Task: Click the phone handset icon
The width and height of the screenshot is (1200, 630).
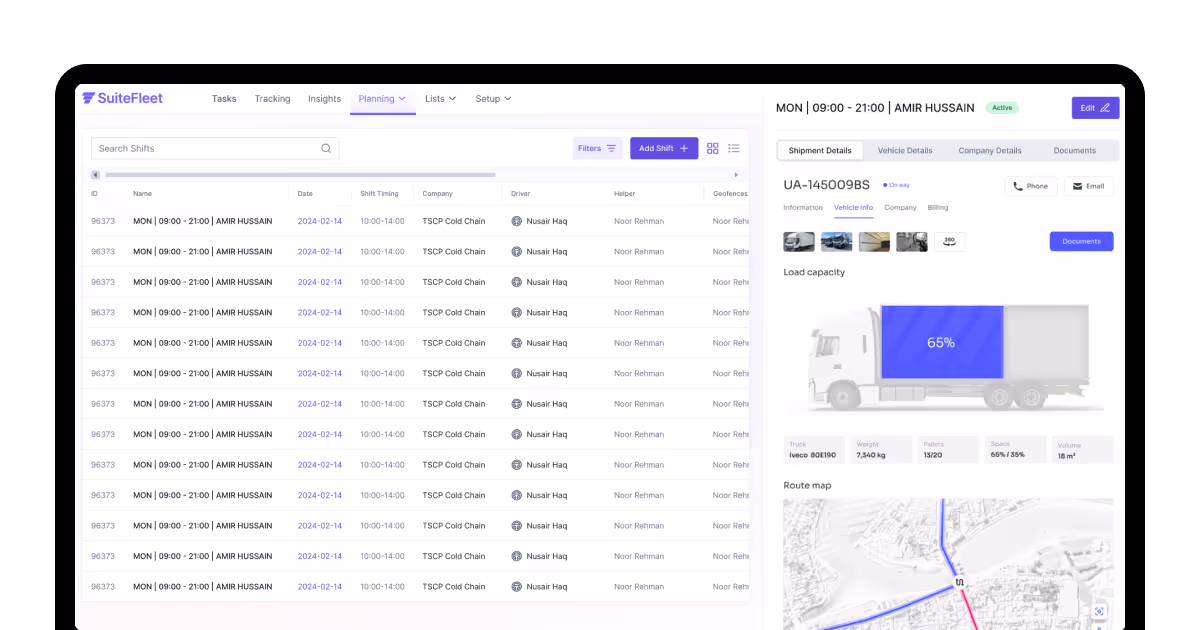Action: point(1018,186)
